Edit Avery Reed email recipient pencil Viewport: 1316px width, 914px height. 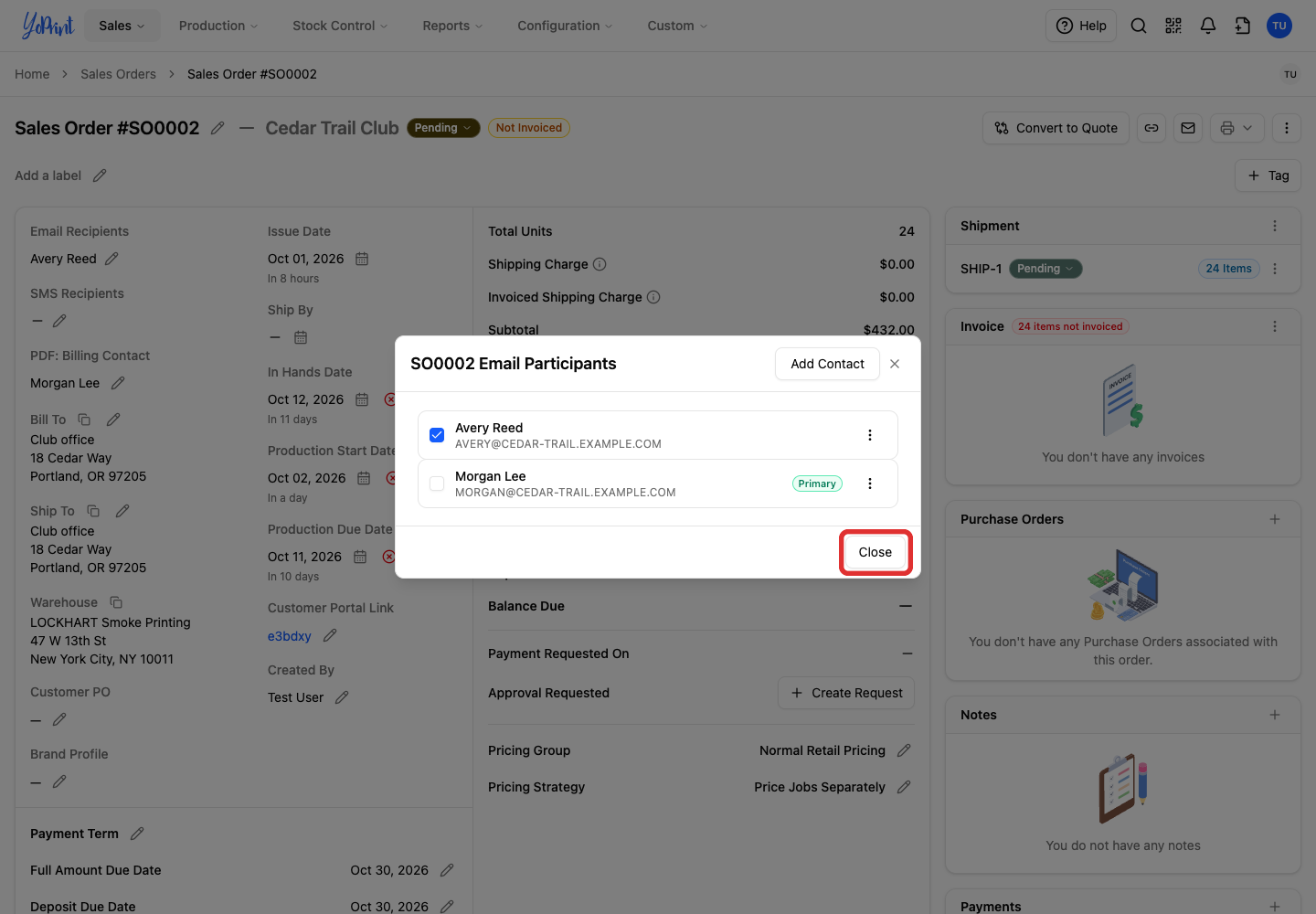111,259
